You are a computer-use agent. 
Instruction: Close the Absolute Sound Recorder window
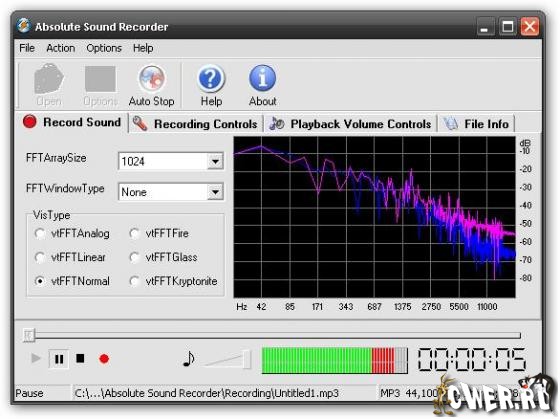point(530,27)
